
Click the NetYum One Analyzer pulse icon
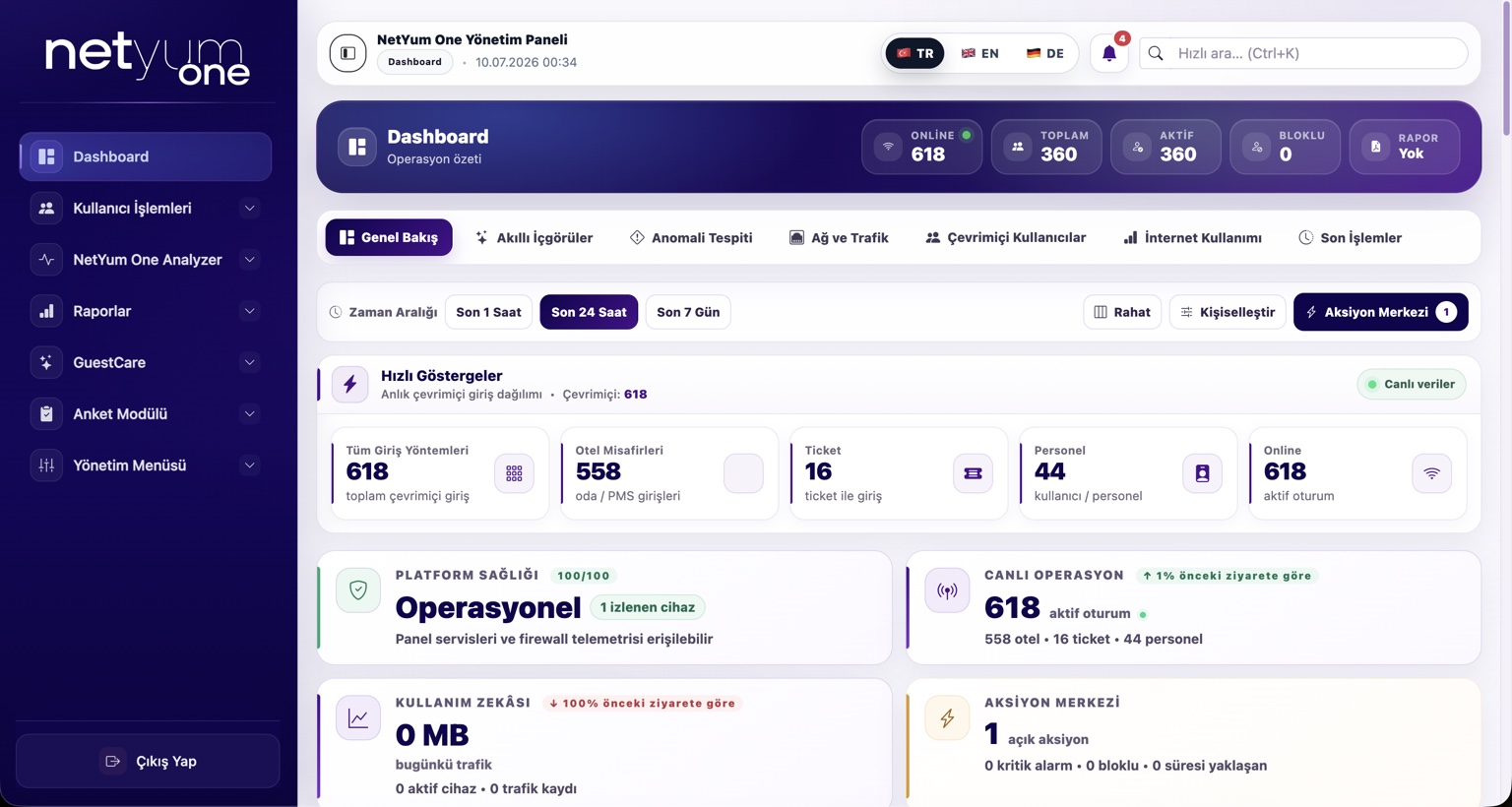(46, 260)
